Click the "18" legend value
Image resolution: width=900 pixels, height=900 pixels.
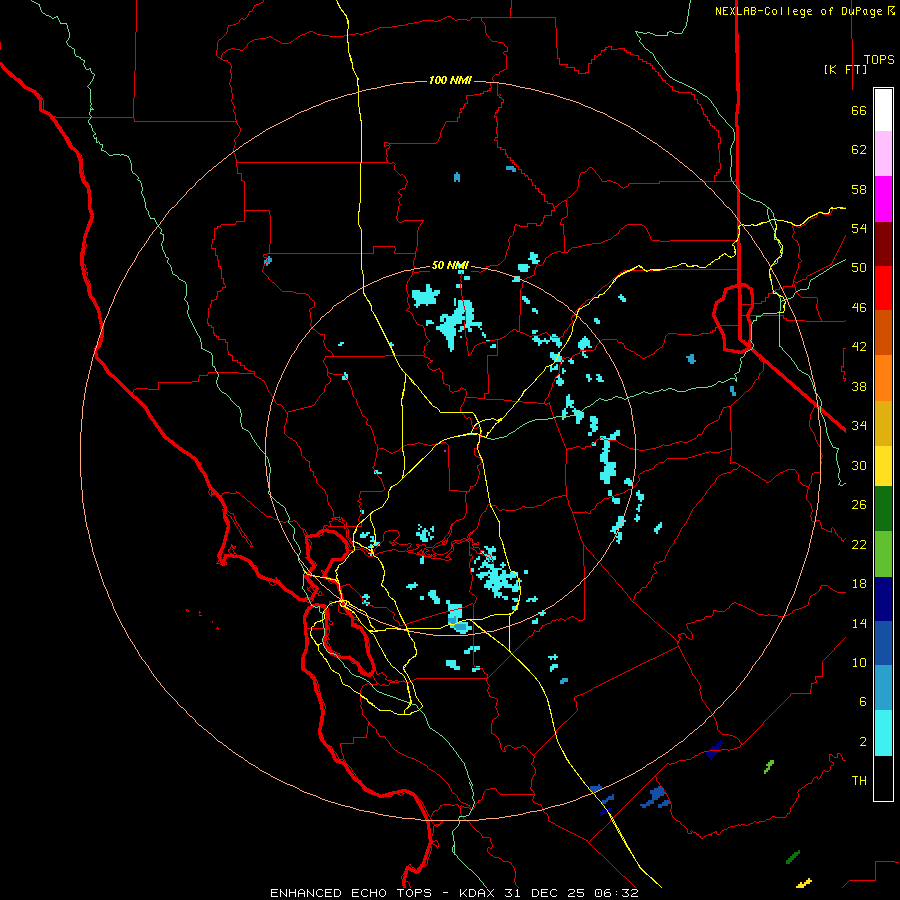[859, 584]
